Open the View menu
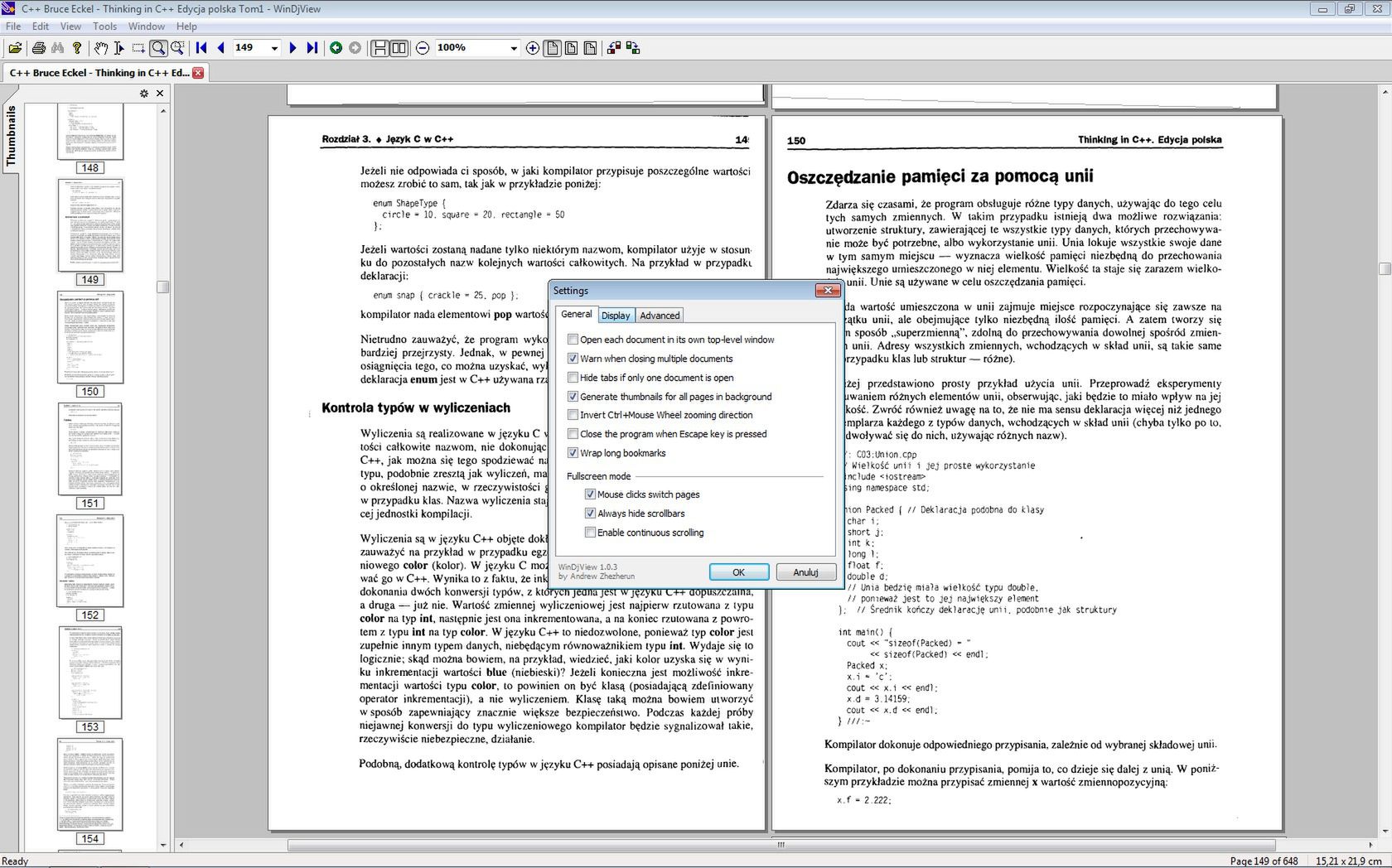 (x=70, y=27)
